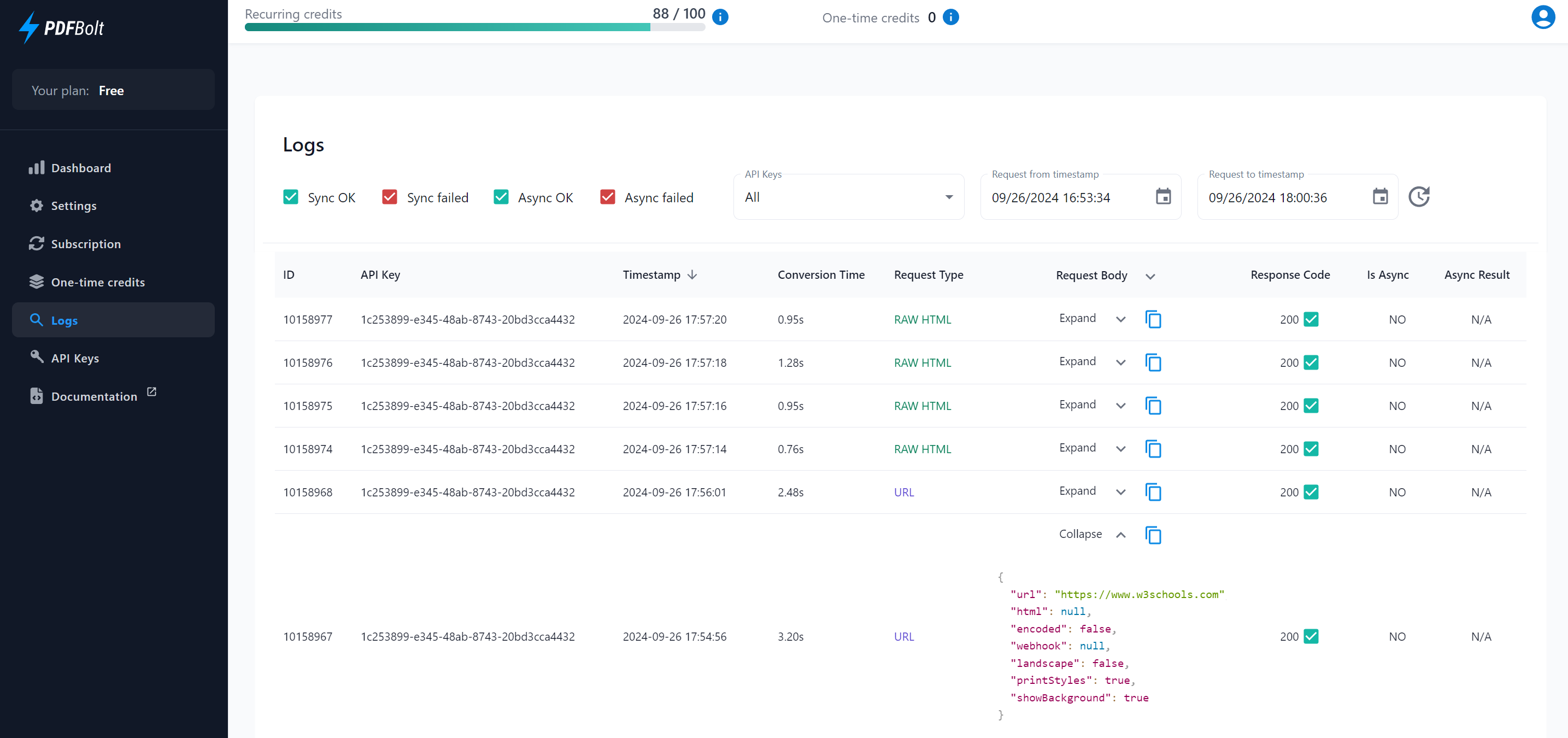Click the recurring credits progress bar
Viewport: 1568px width, 738px height.
click(x=475, y=27)
